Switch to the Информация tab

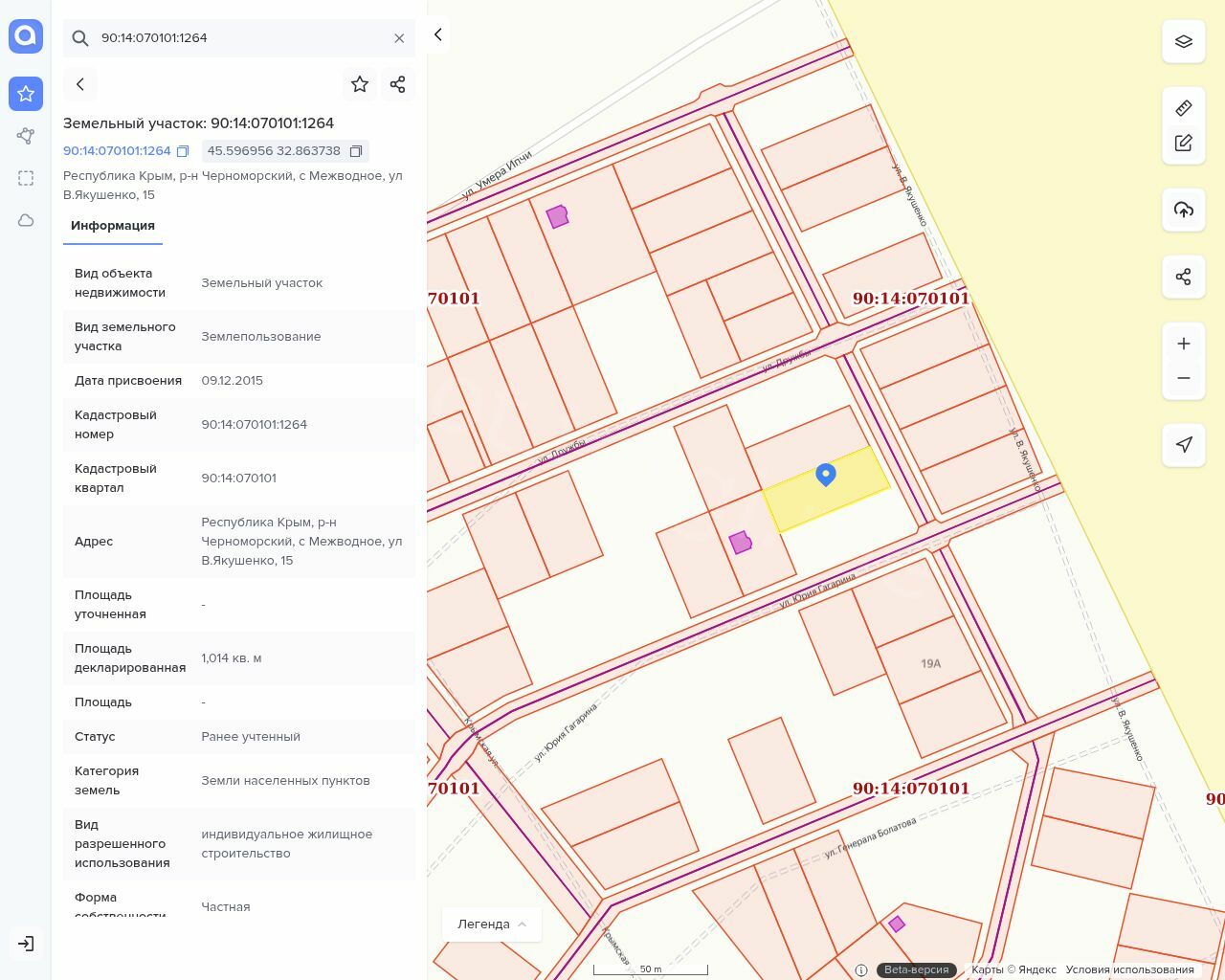coord(113,226)
